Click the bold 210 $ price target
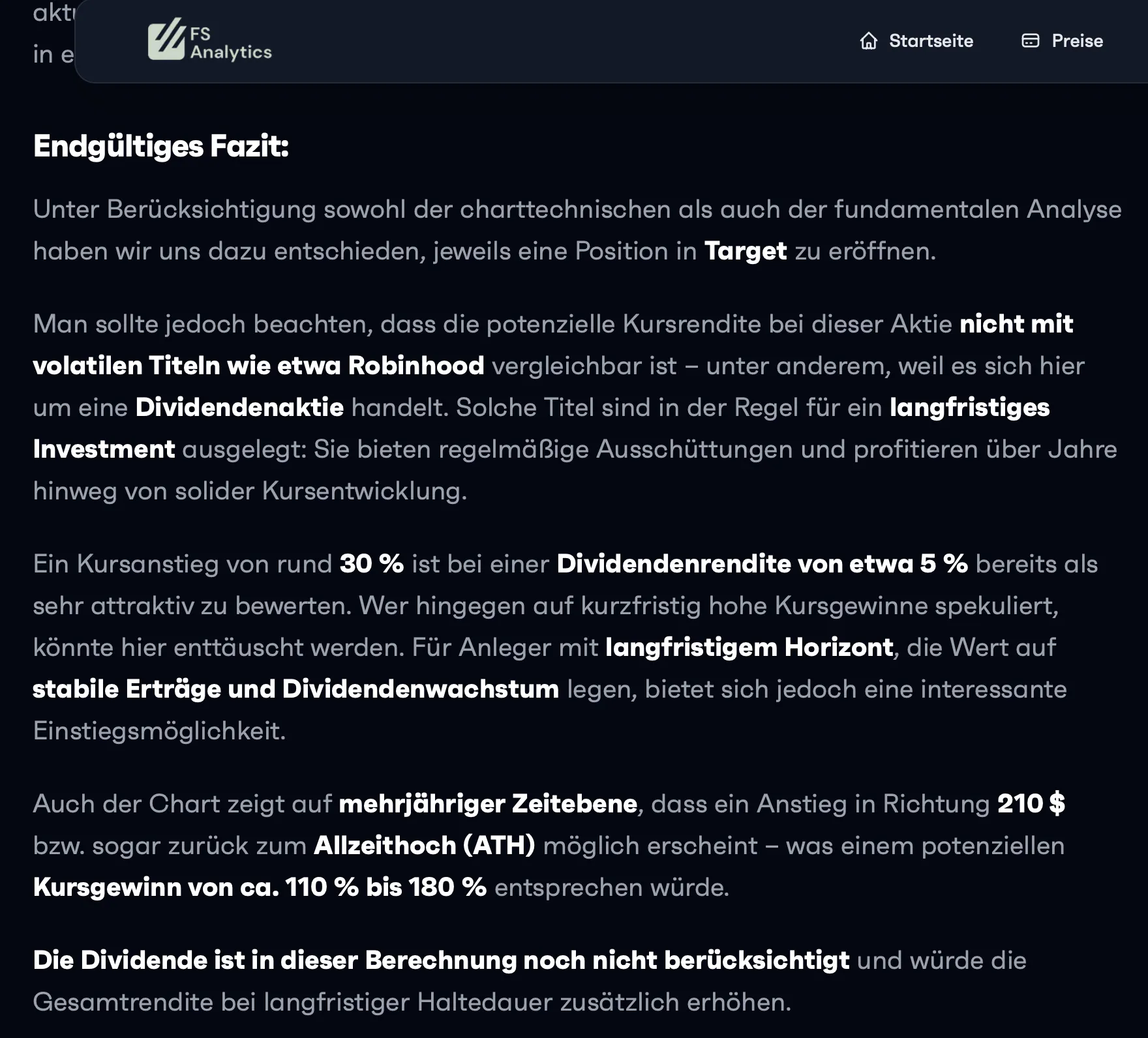The height and width of the screenshot is (1038, 1148). pos(1031,804)
